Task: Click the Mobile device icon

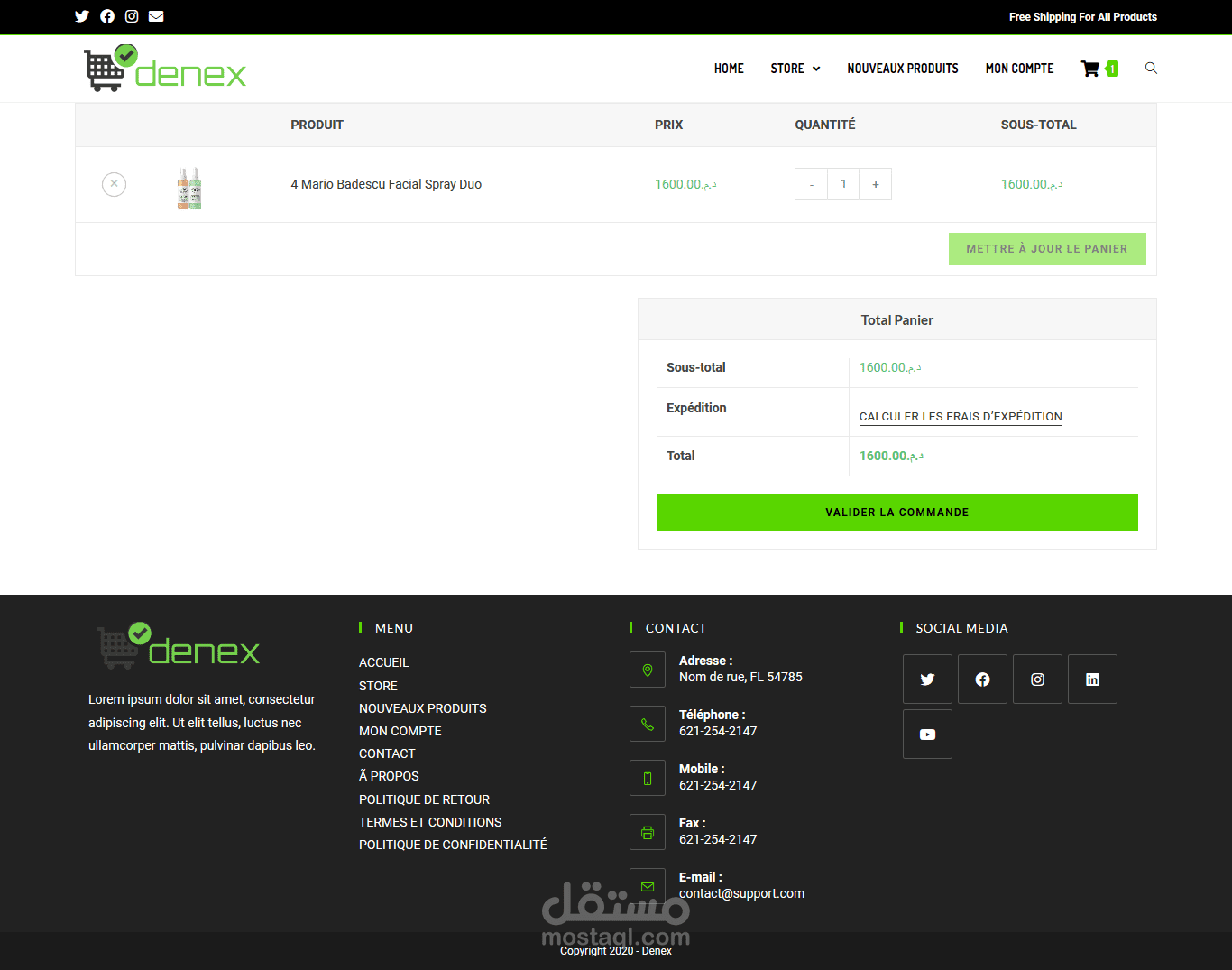Action: [x=648, y=778]
